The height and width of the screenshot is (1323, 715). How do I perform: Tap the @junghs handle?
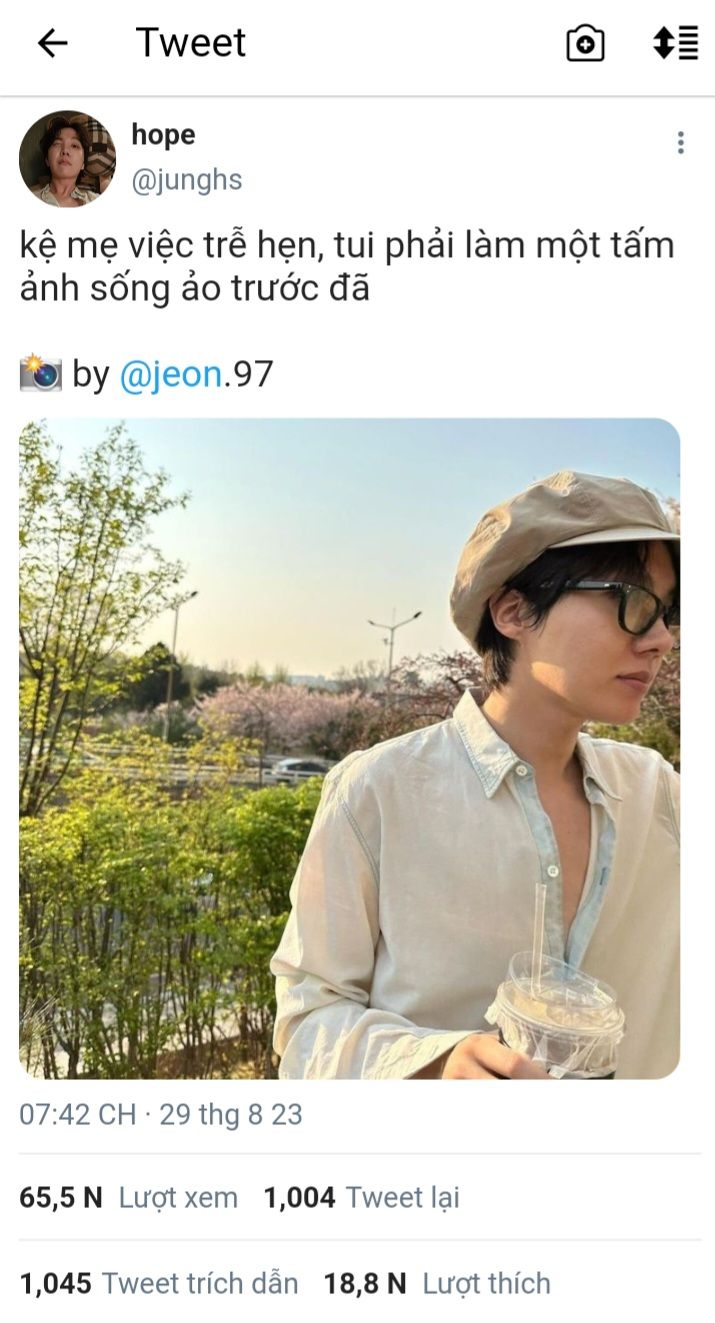coord(187,180)
